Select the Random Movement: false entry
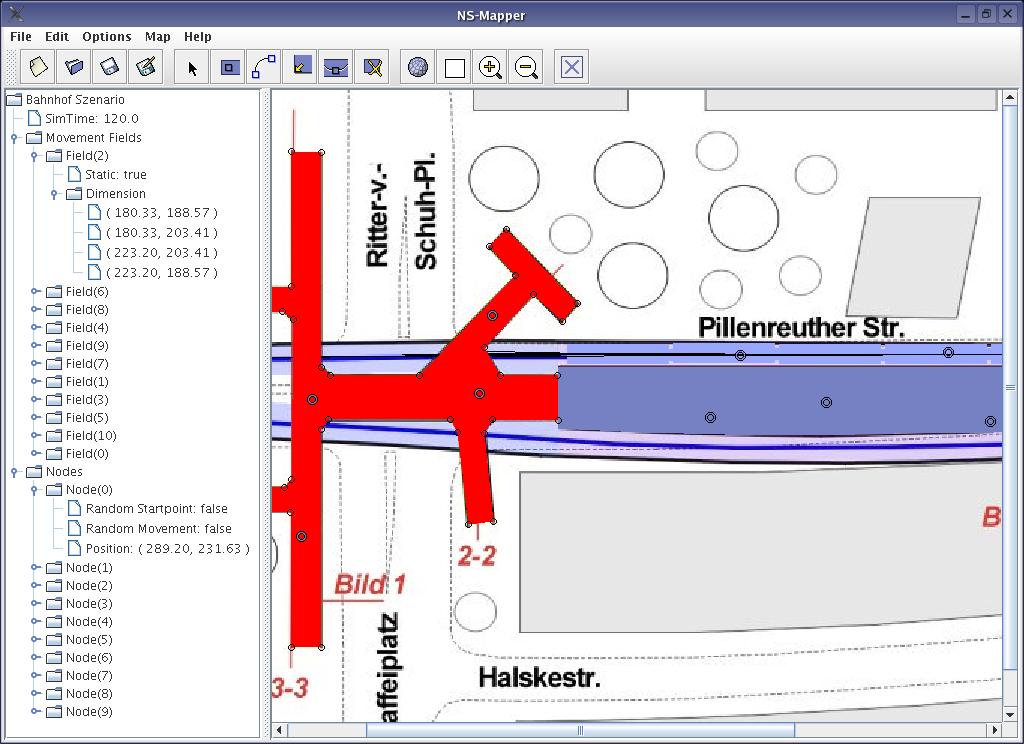This screenshot has height=744, width=1024. tap(158, 528)
